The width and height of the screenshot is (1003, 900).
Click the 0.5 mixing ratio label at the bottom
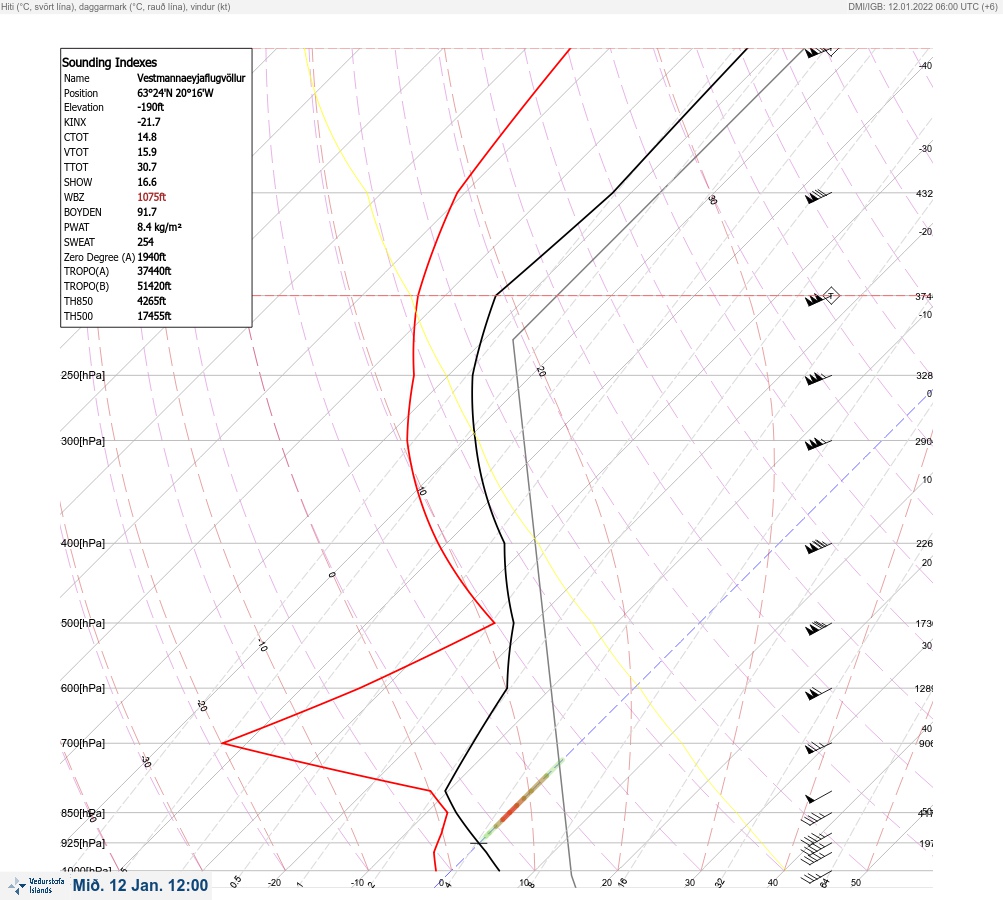(235, 881)
